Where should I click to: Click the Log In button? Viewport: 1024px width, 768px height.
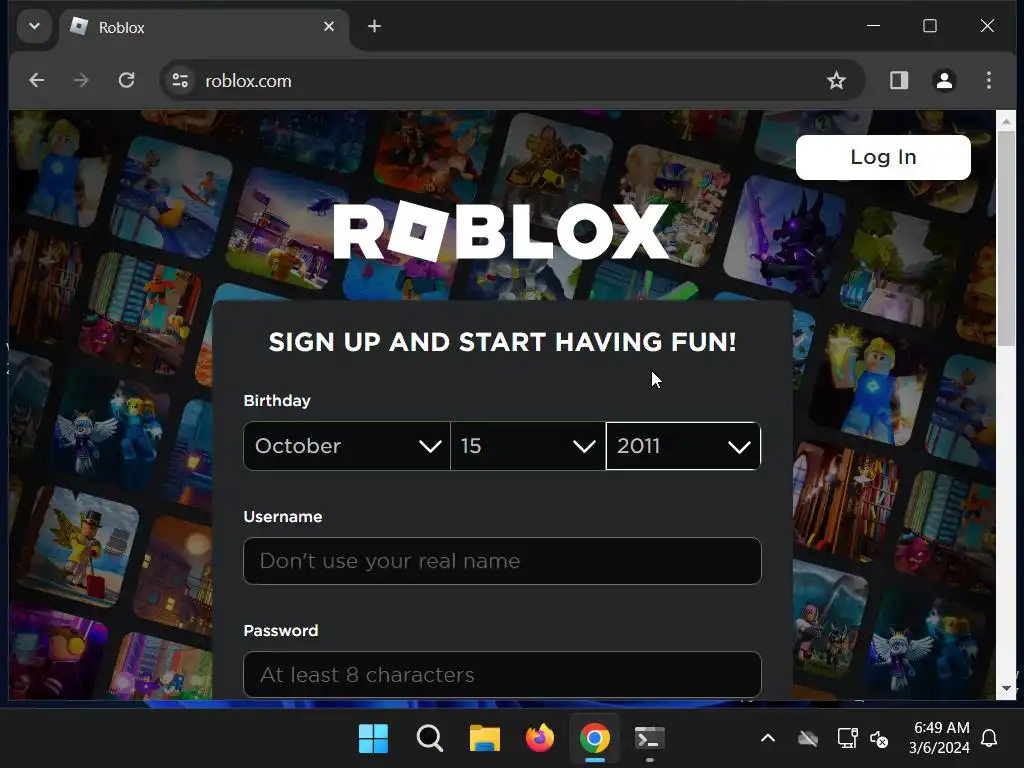pos(883,157)
